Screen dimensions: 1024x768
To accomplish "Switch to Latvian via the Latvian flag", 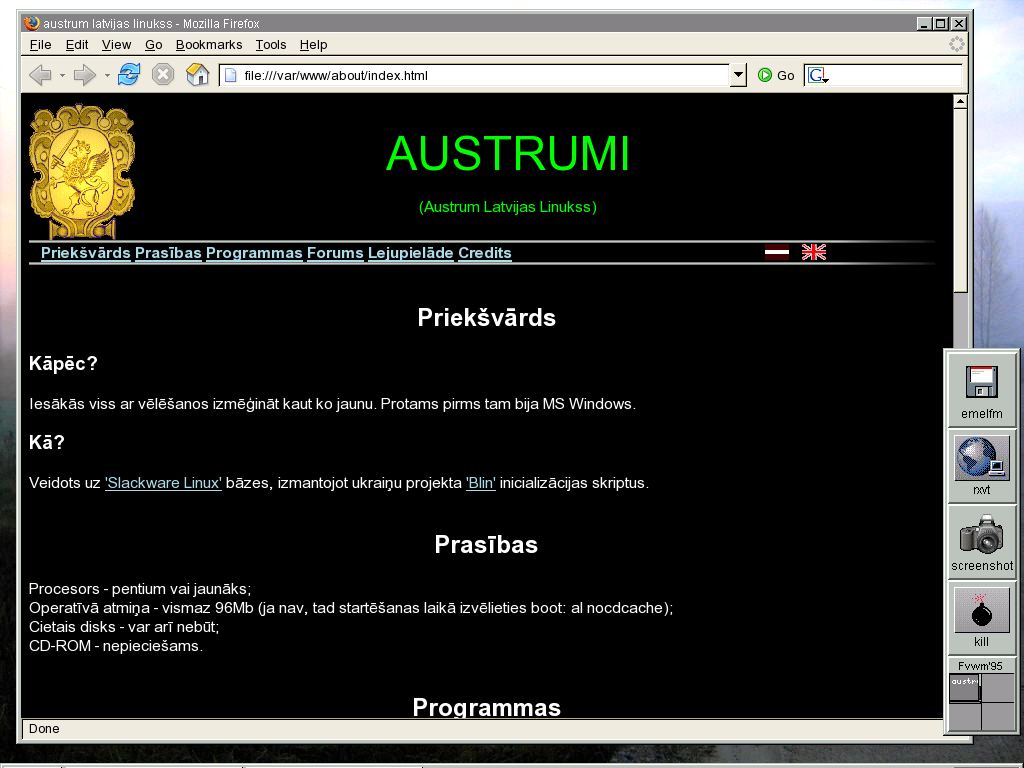I will pyautogui.click(x=776, y=252).
